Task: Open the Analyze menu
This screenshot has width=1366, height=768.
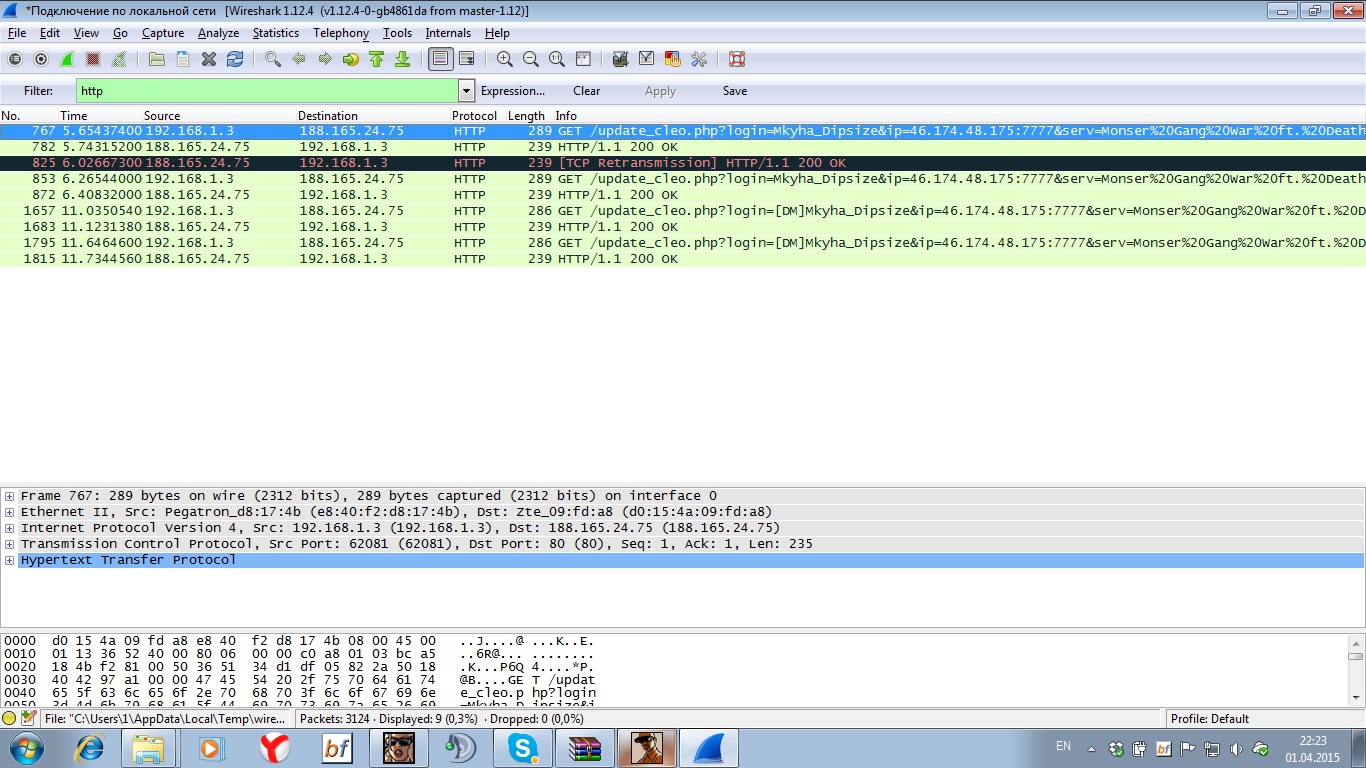Action: pos(218,33)
